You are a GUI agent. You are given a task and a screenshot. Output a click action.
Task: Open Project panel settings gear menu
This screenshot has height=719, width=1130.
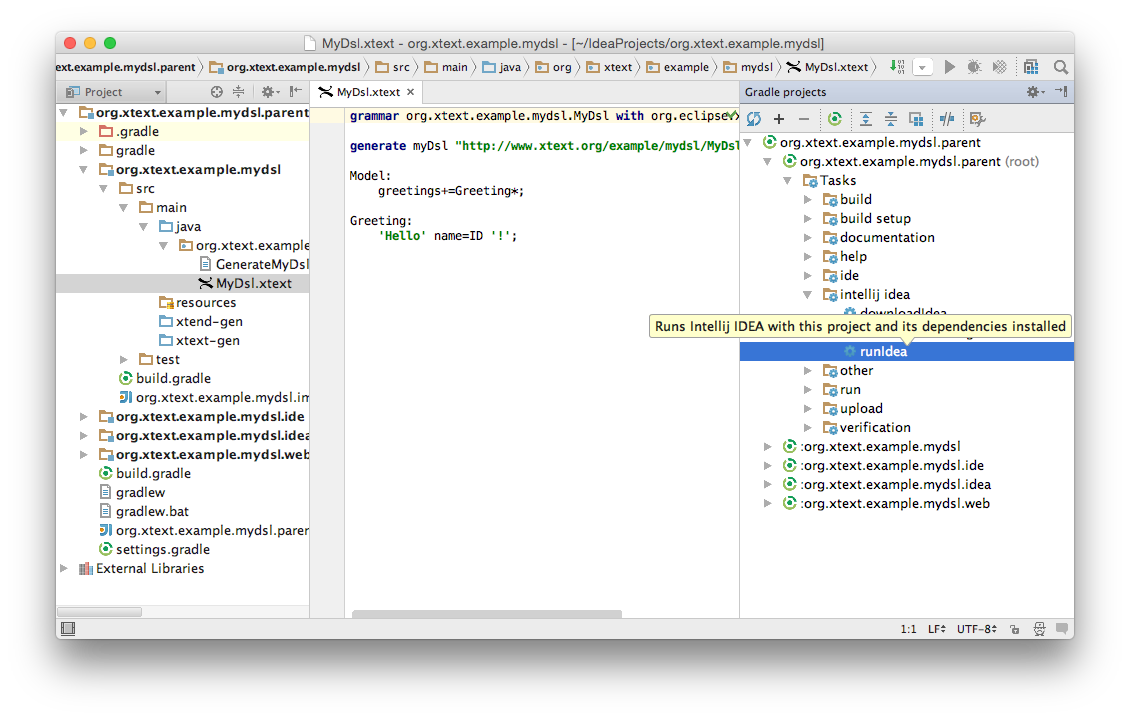[270, 91]
